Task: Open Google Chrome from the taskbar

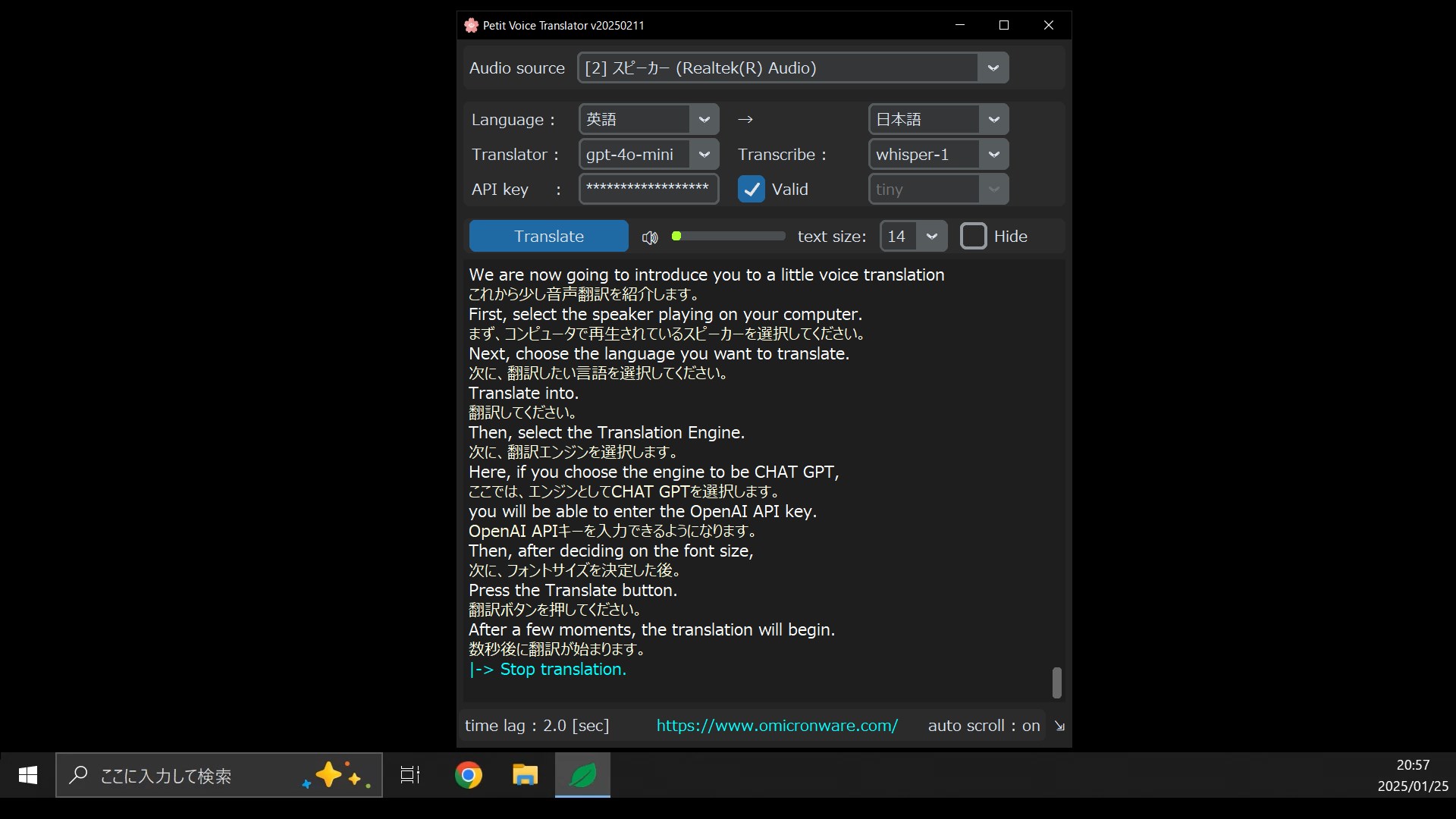Action: click(469, 775)
